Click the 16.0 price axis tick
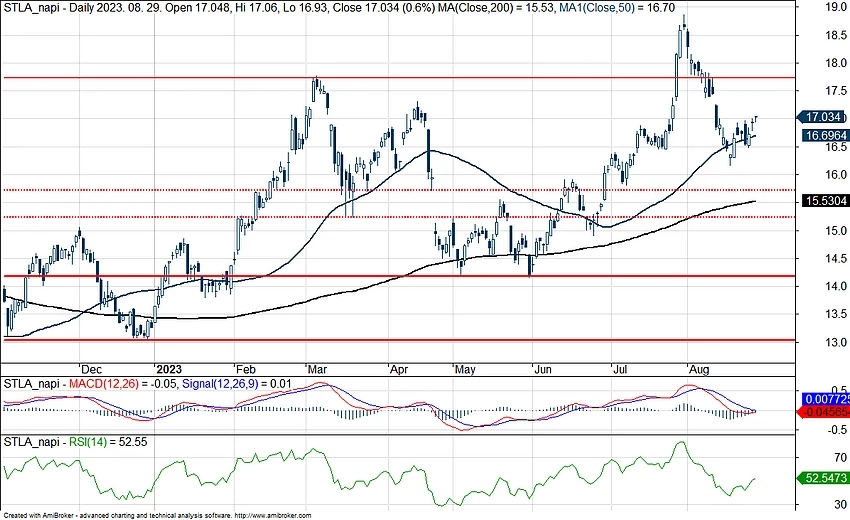This screenshot has height=520, width=850. coord(836,175)
